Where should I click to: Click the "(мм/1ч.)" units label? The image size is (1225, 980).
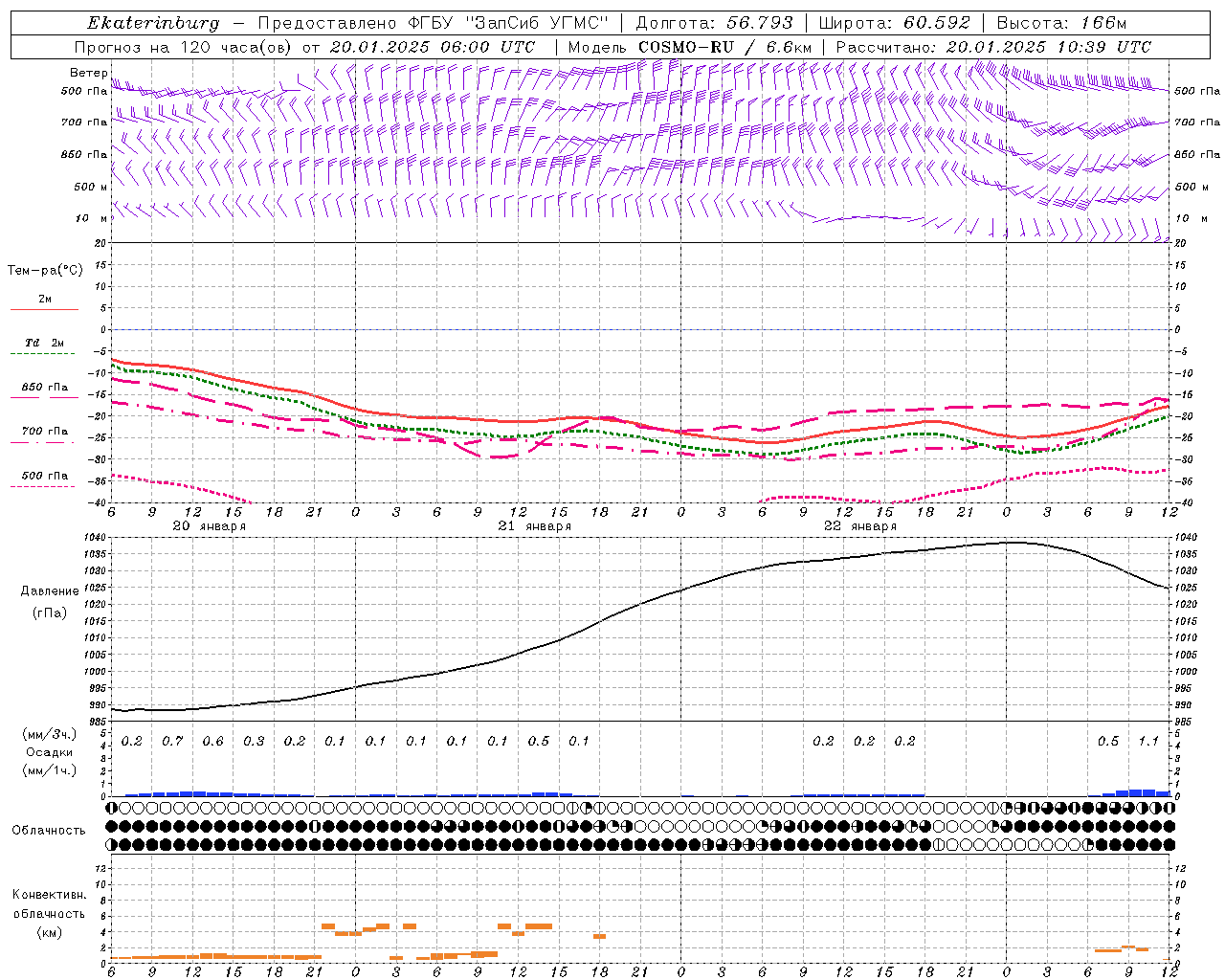(x=50, y=770)
